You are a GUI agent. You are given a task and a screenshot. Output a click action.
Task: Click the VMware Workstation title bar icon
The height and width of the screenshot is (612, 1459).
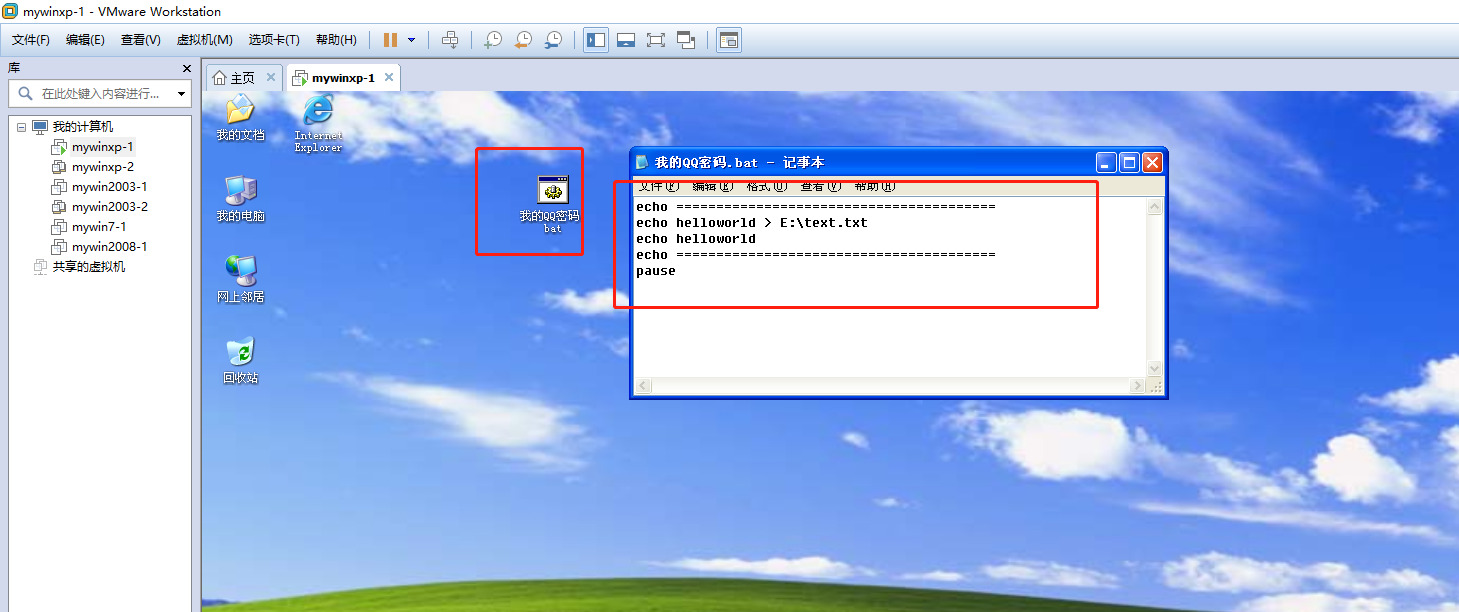click(11, 11)
